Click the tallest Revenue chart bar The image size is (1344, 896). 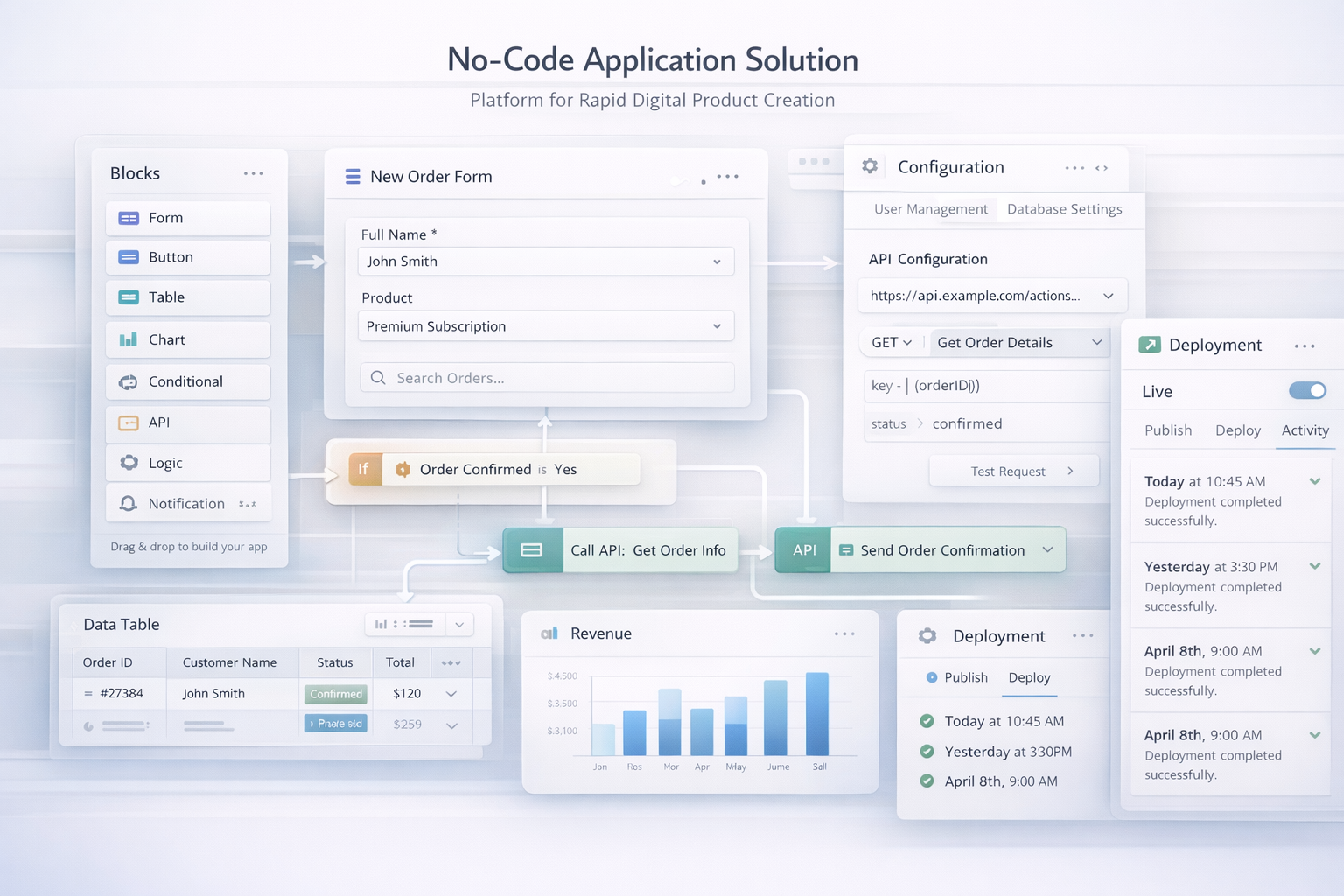pyautogui.click(x=817, y=713)
